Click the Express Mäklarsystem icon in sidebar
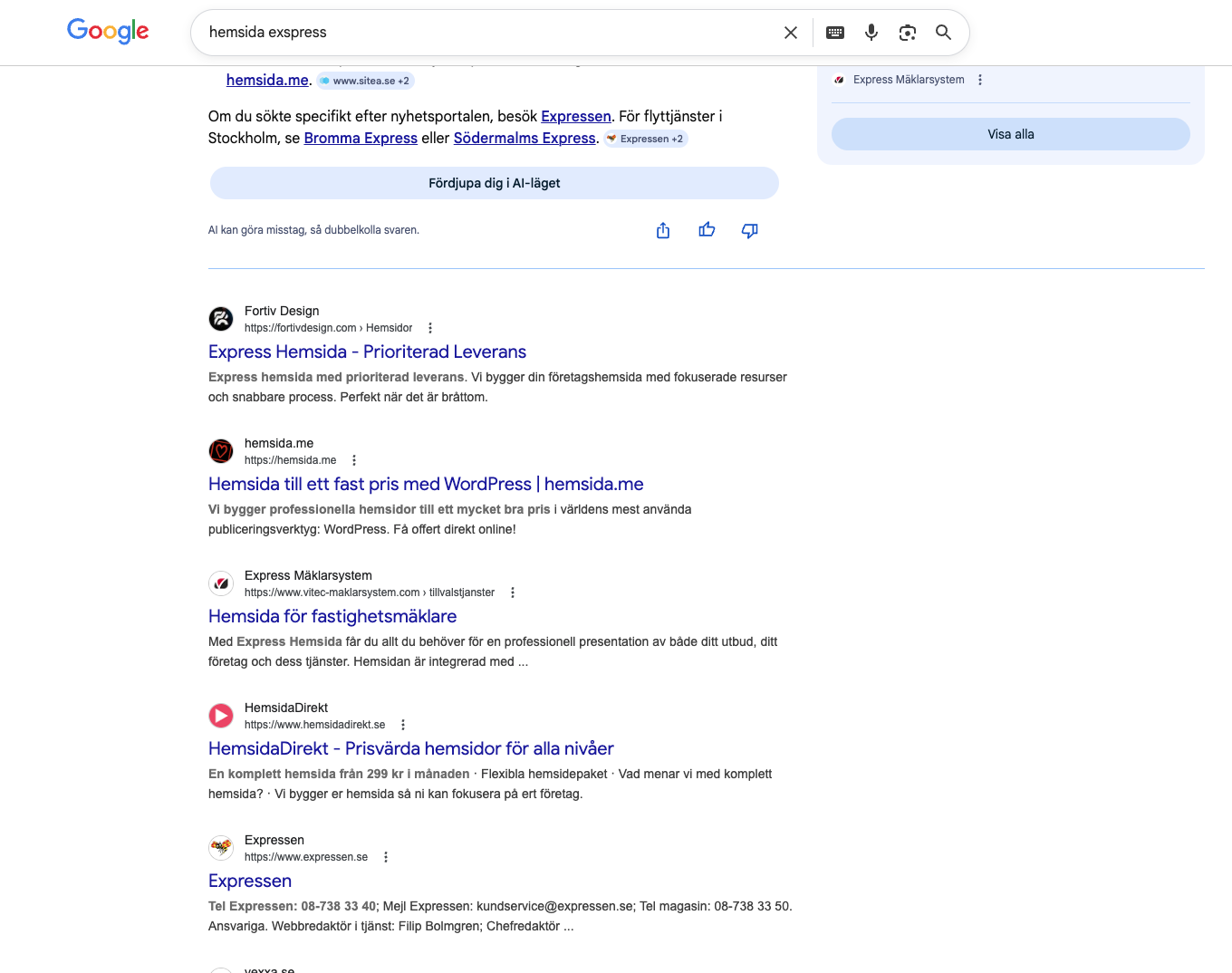 [839, 80]
